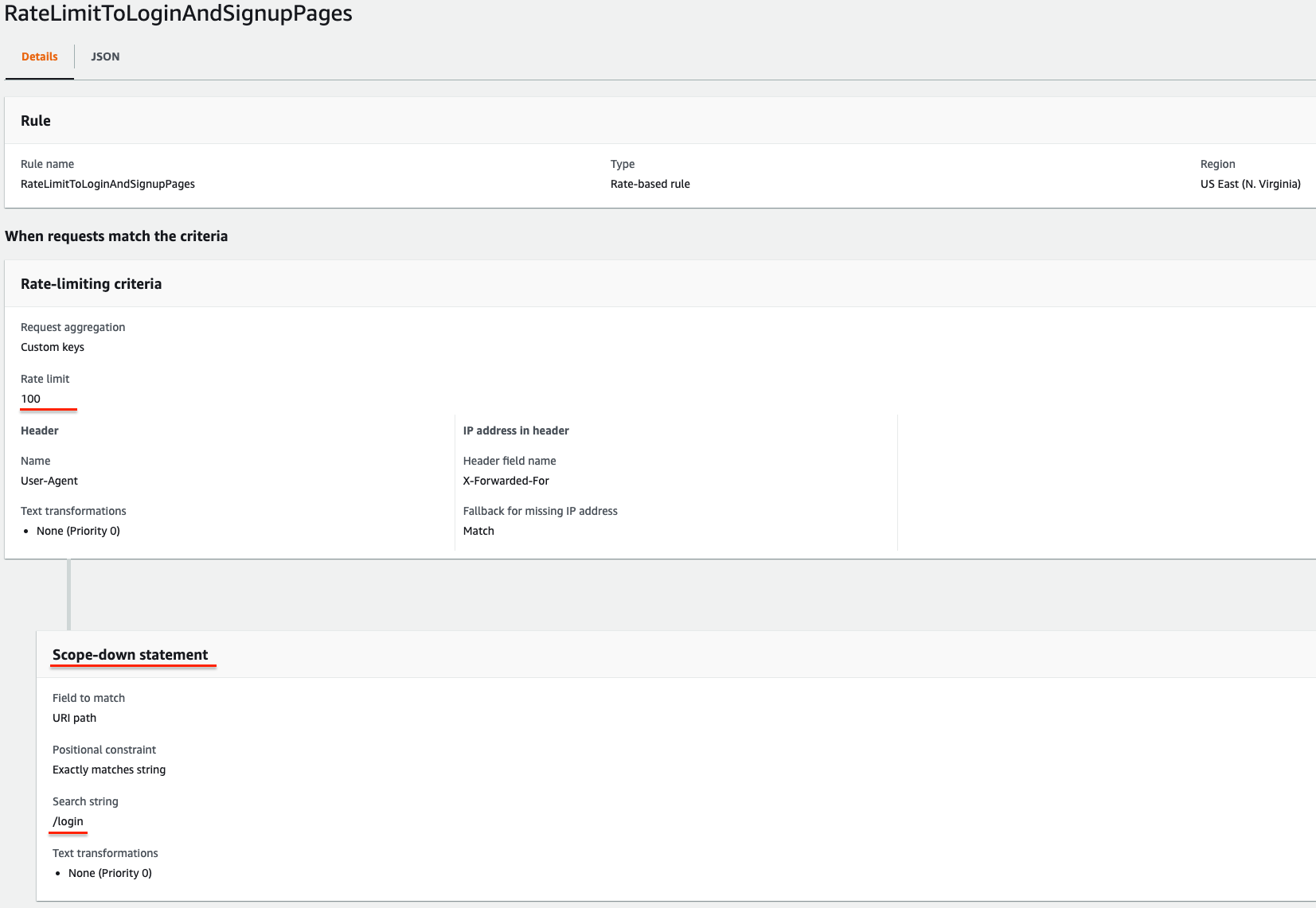Click the "Rate limit" label
The width and height of the screenshot is (1316, 908).
45,379
